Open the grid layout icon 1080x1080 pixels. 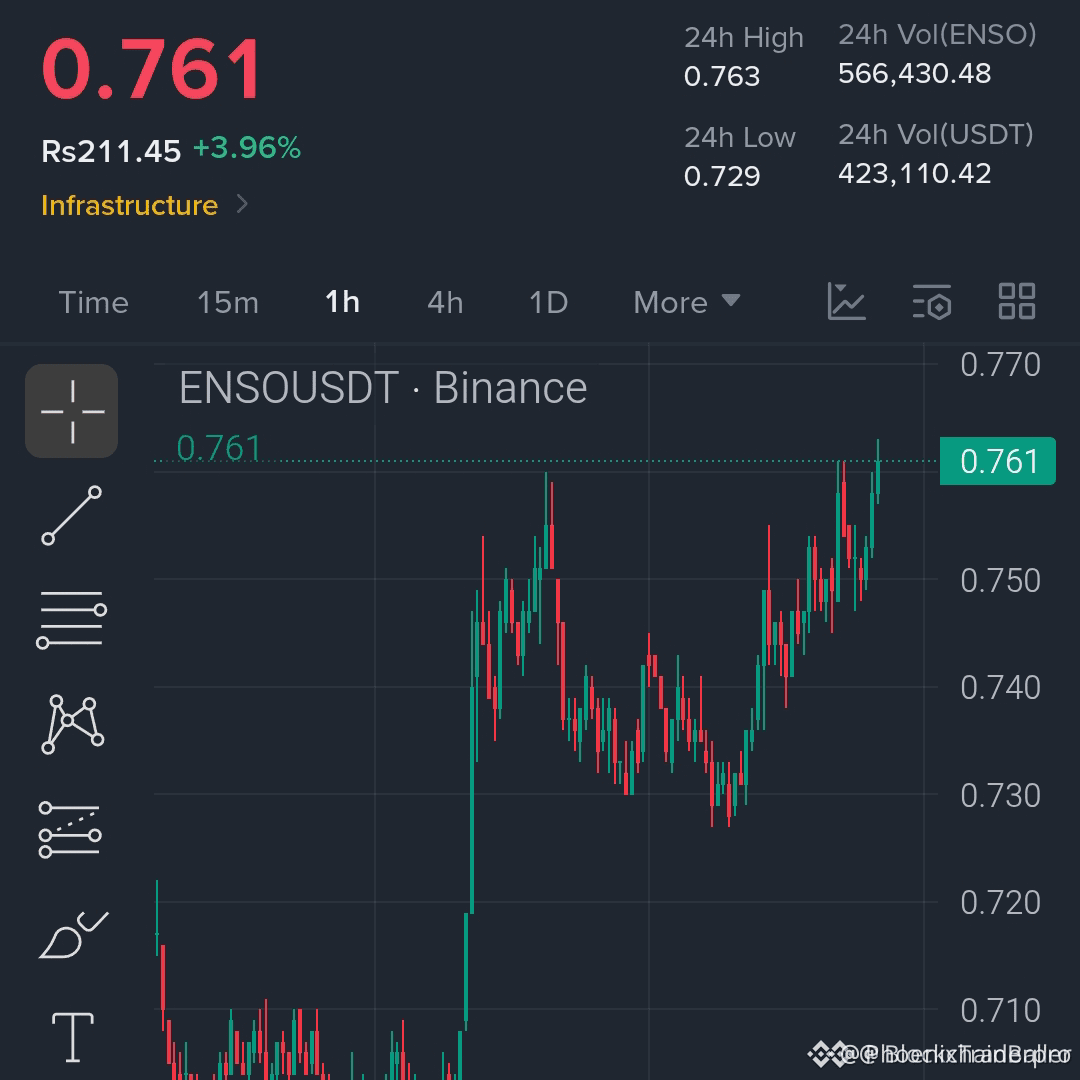coord(1017,302)
